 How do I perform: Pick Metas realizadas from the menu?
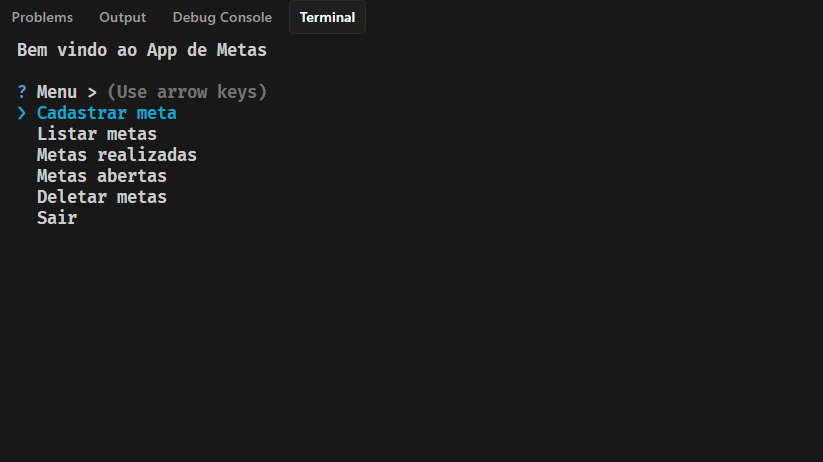tap(116, 155)
